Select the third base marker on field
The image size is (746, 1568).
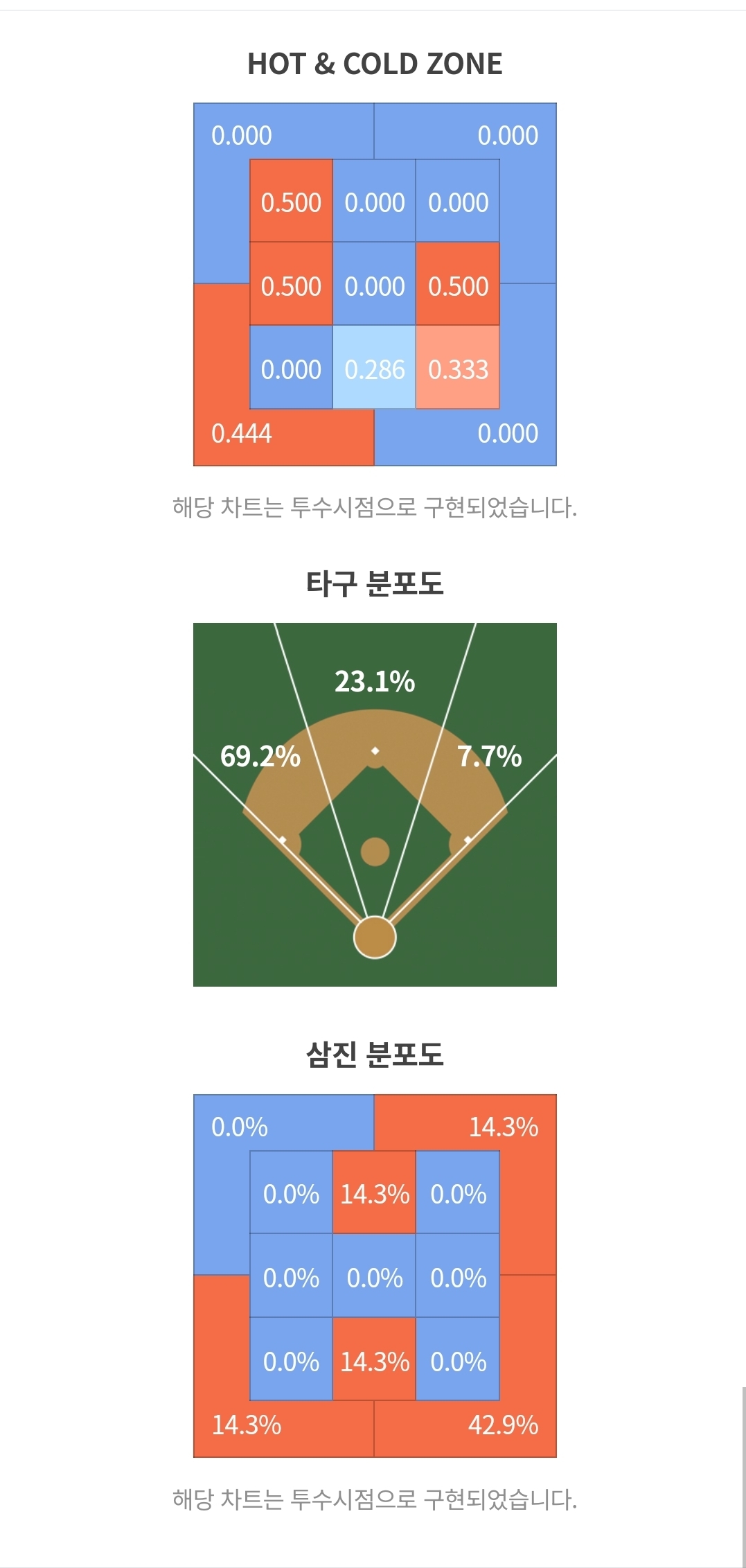coord(283,840)
